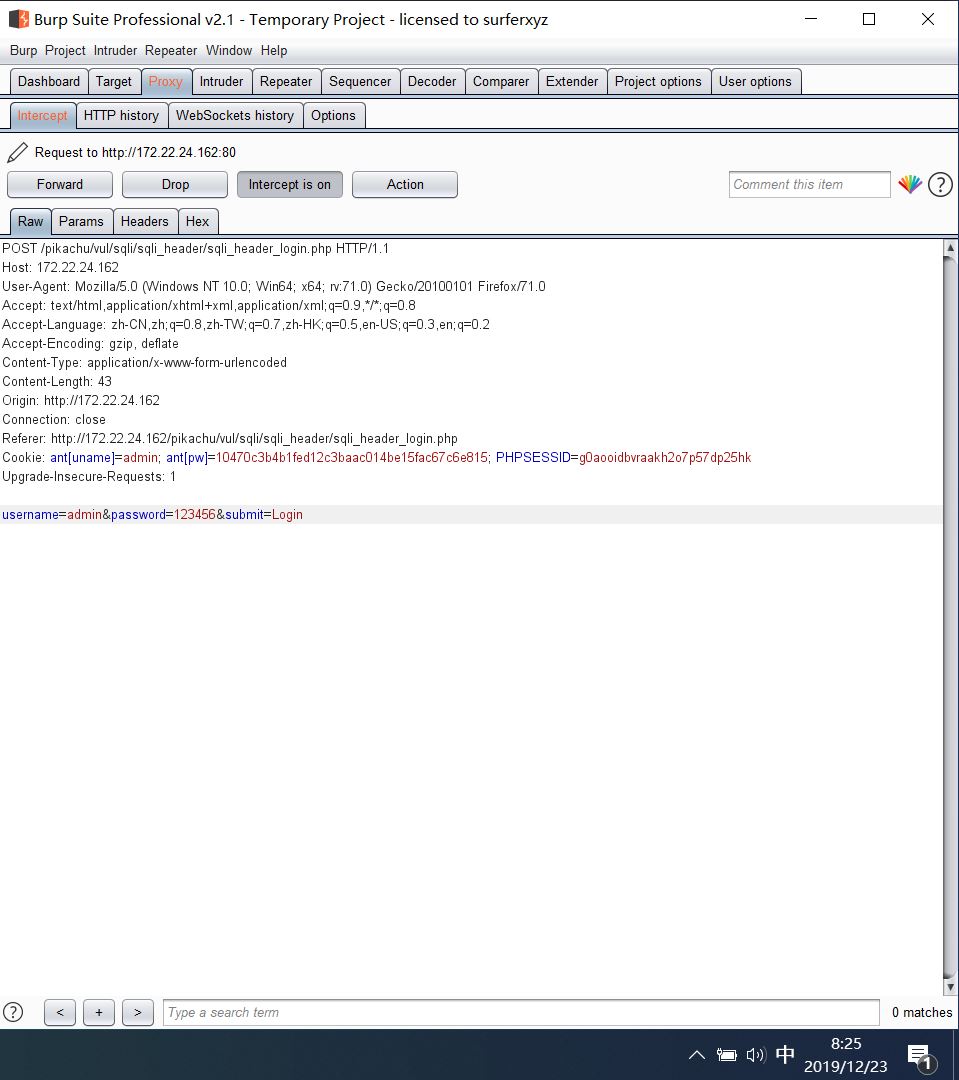Click the Comment this item field
This screenshot has width=959, height=1080.
click(810, 185)
